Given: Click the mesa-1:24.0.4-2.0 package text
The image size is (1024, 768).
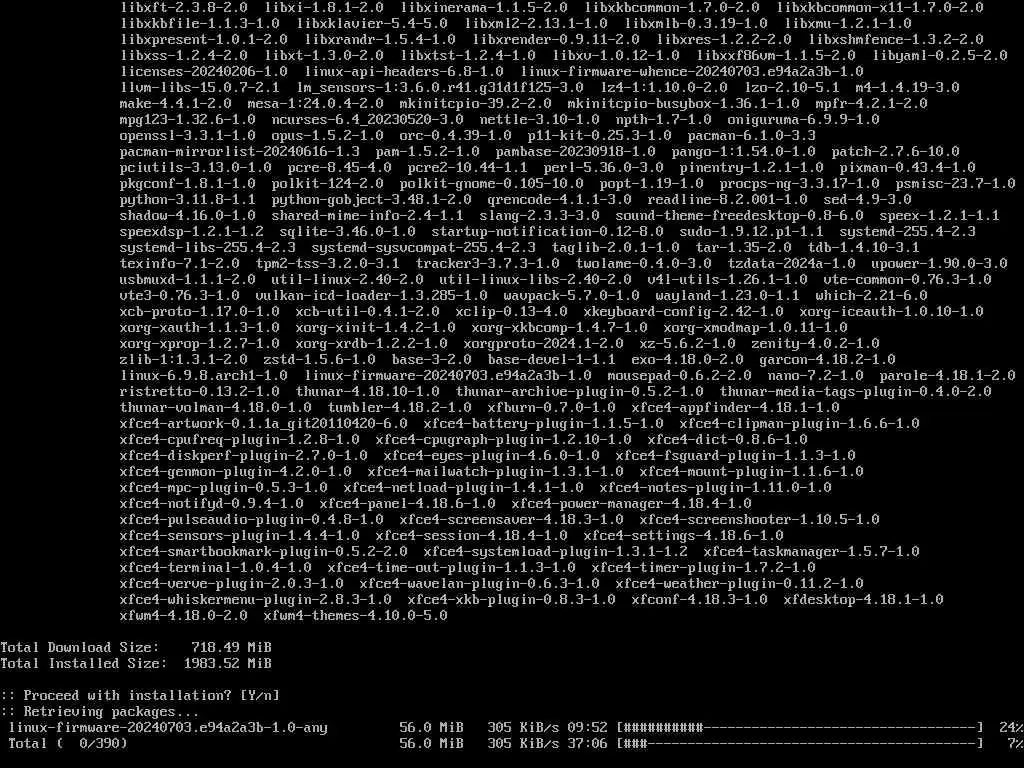Looking at the screenshot, I should pos(315,103).
